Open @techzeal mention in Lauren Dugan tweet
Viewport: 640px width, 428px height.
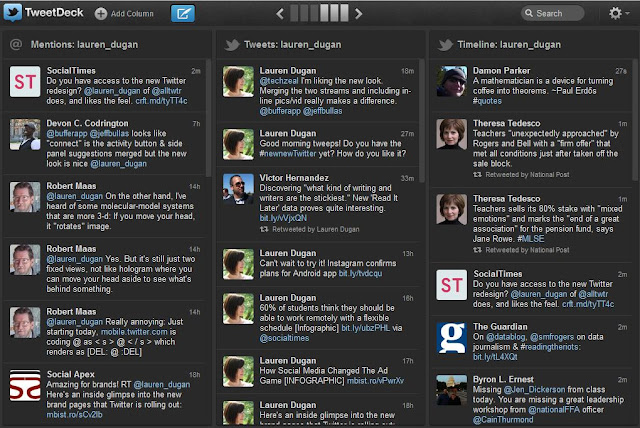279,81
